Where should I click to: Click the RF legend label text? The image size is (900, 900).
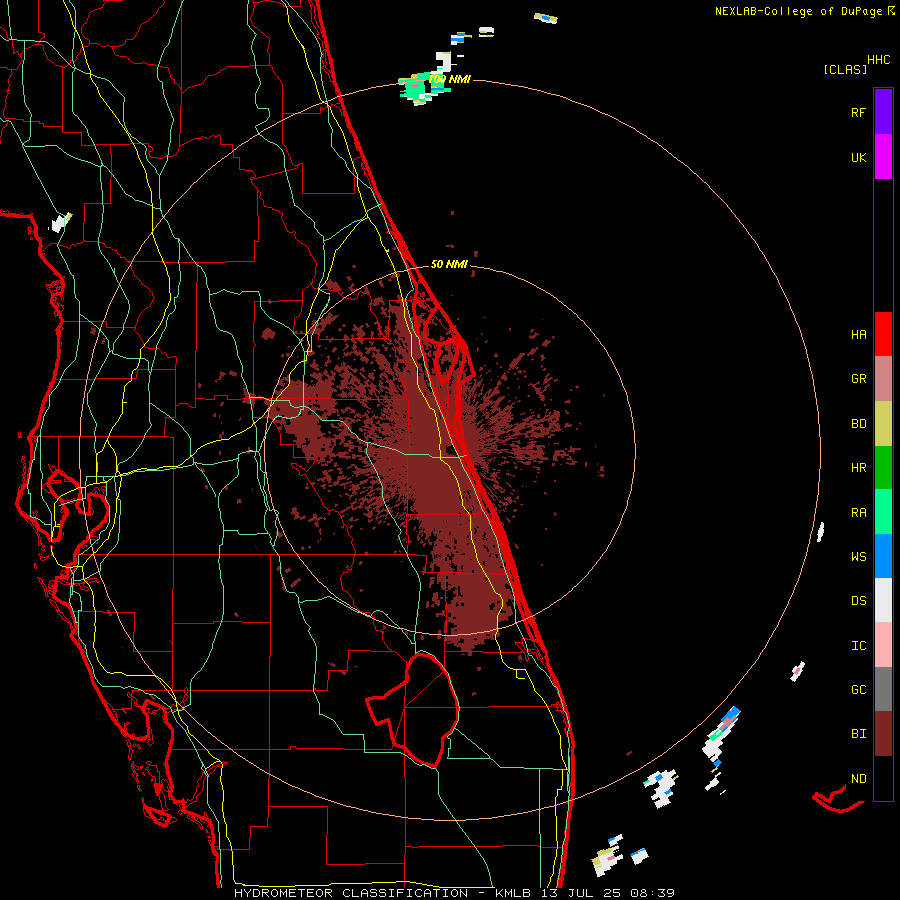pos(859,112)
